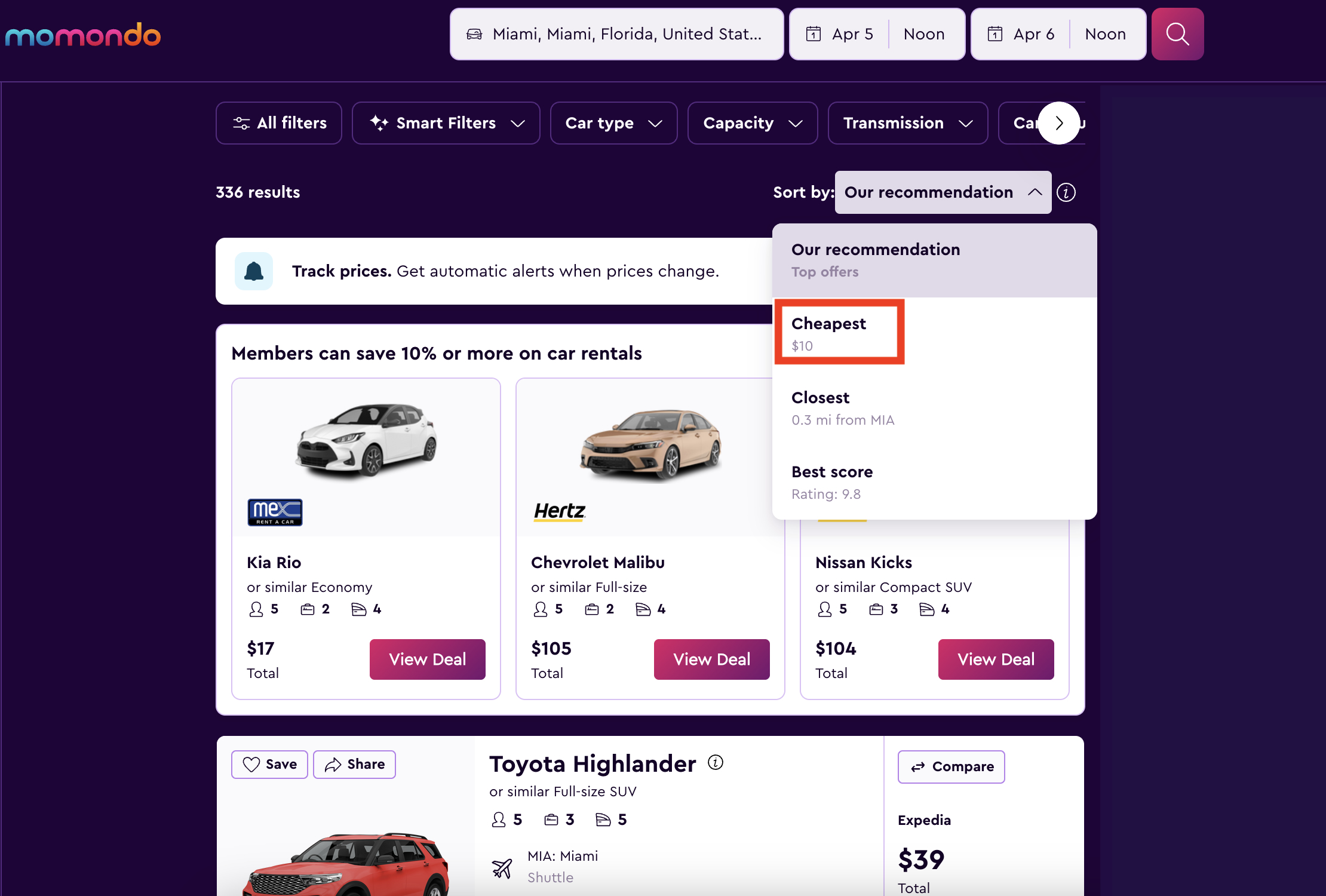The height and width of the screenshot is (896, 1326).
Task: Click the Nissan Kicks passenger icon
Action: click(824, 609)
